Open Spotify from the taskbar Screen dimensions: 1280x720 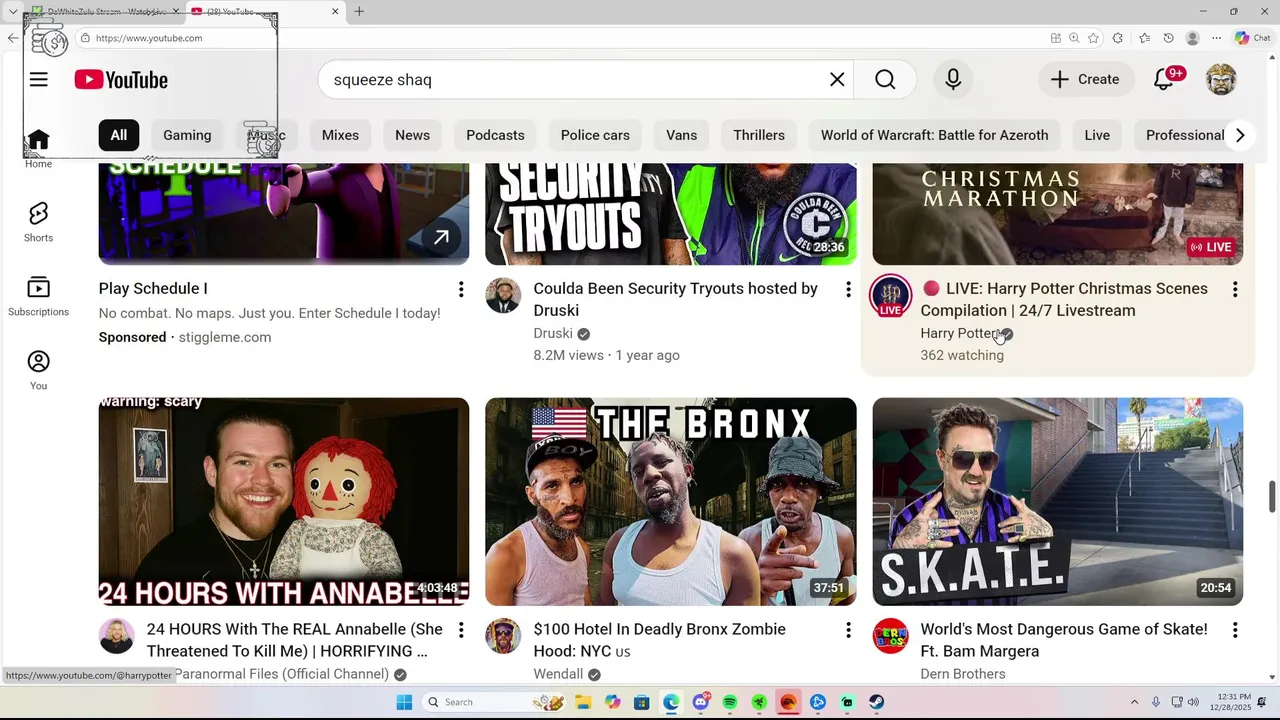729,702
